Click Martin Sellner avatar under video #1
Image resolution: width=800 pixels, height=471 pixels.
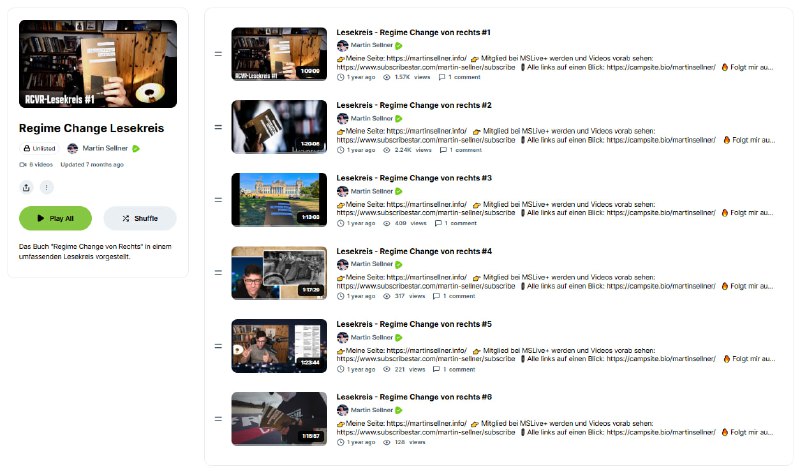pos(342,45)
